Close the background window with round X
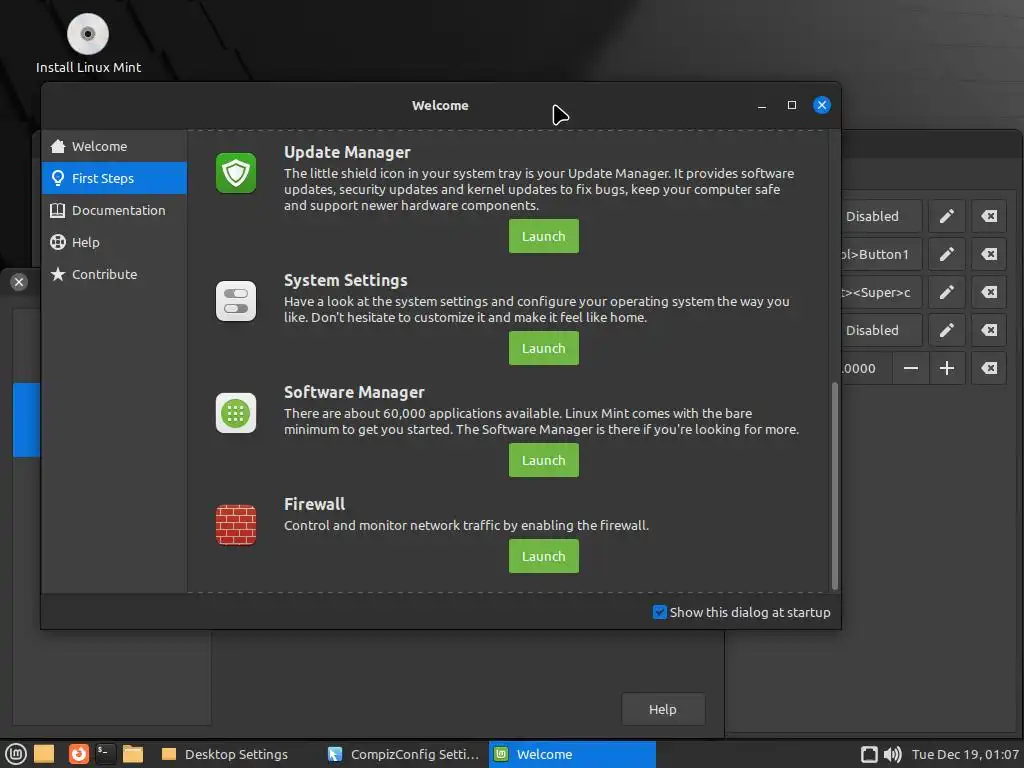 tap(19, 282)
